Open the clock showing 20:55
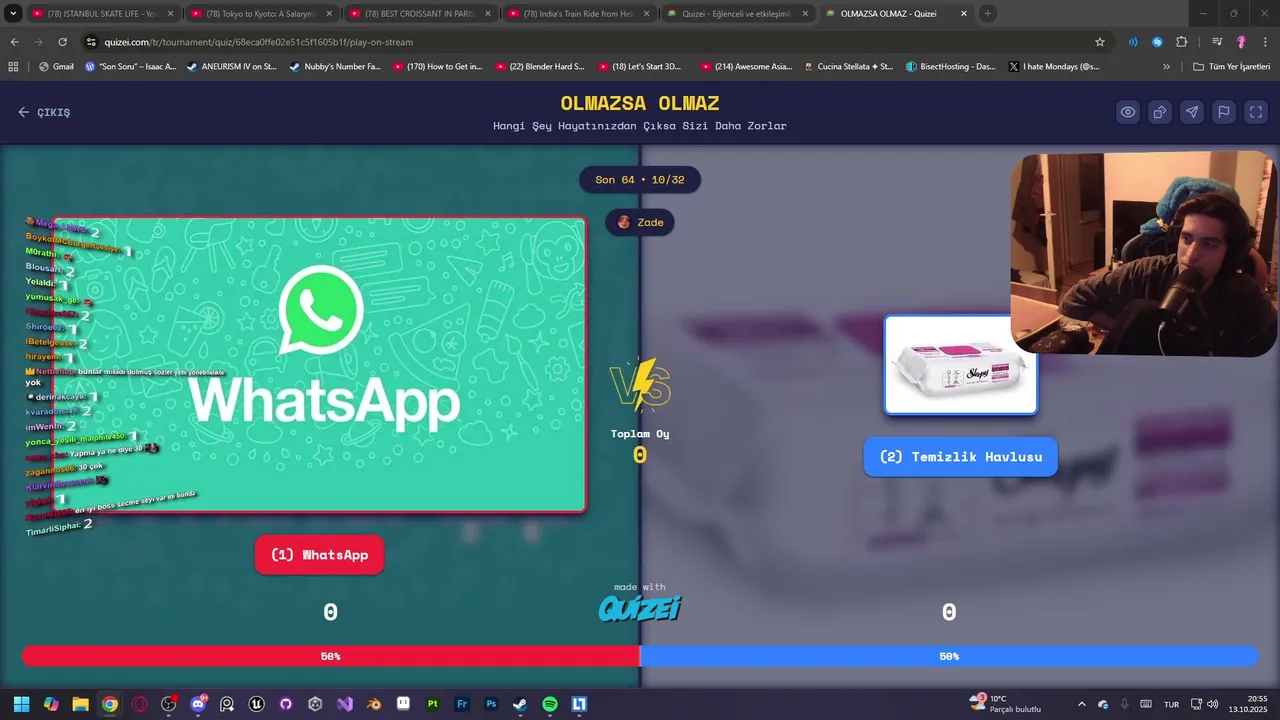1280x720 pixels. (1250, 704)
